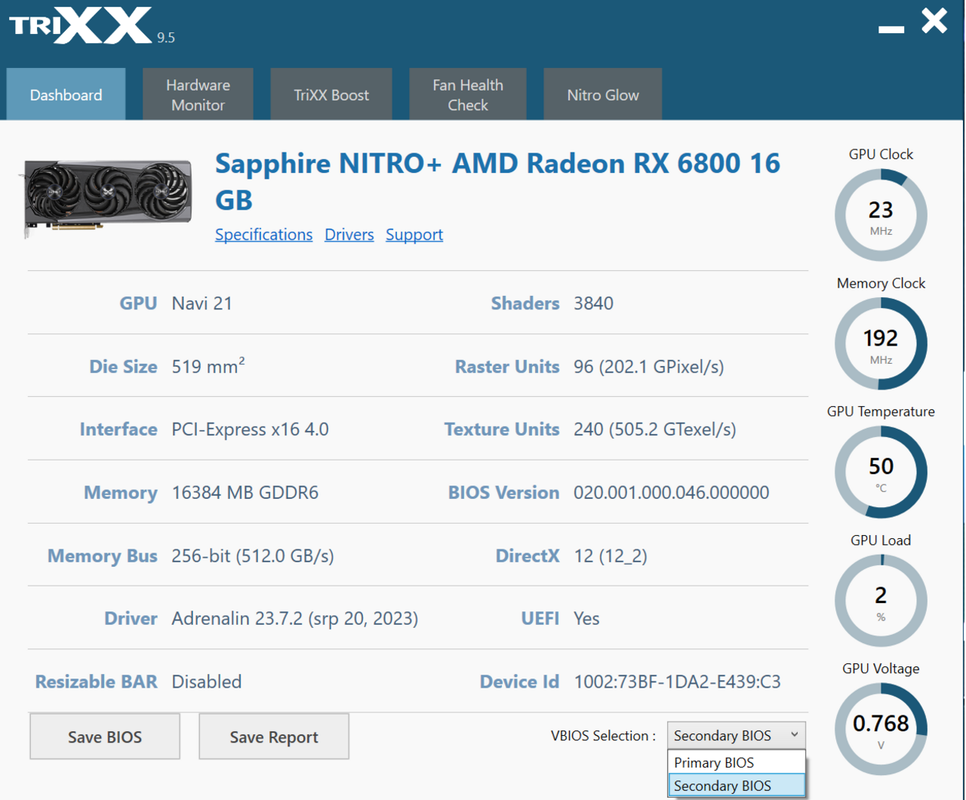Click Driver value Adrenalin 23.7.2
The width and height of the screenshot is (966, 800).
point(294,618)
